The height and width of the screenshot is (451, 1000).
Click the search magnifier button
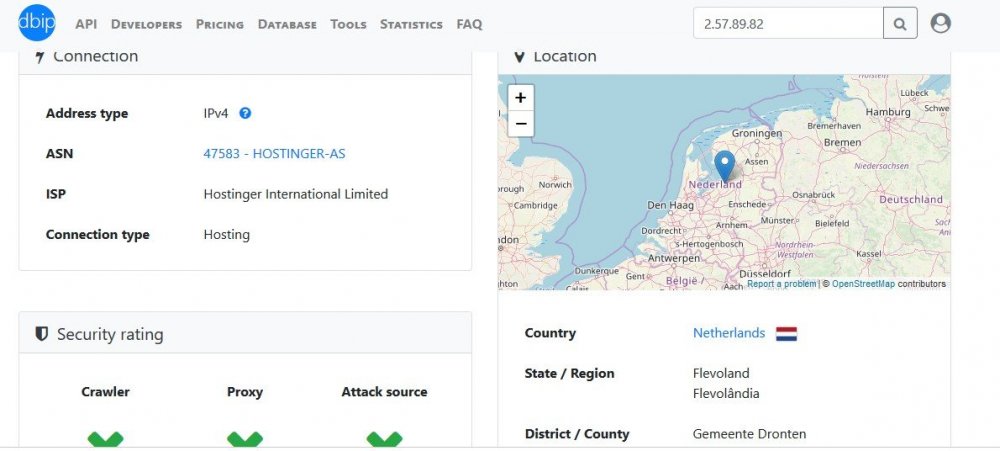tap(900, 24)
